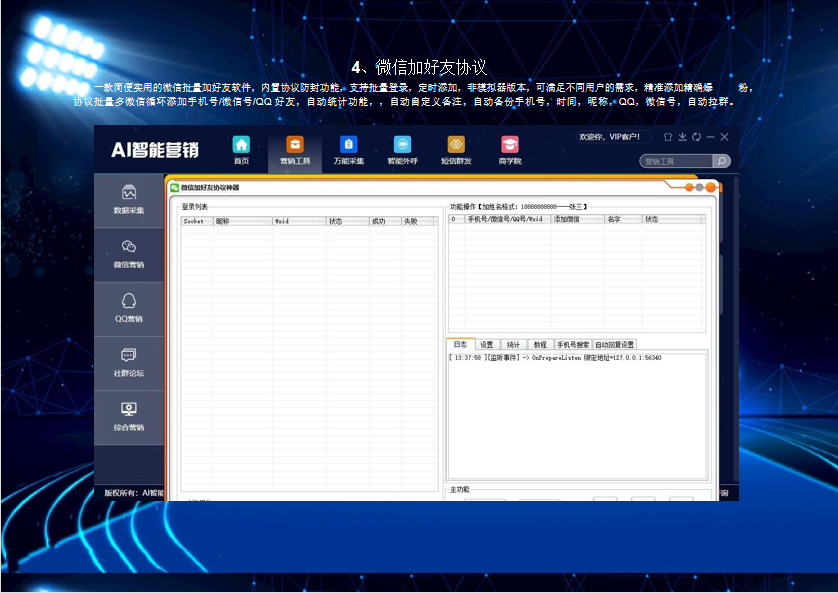Screen dimensions: 838x593
Task: Click the 名字 column header
Action: tap(623, 219)
